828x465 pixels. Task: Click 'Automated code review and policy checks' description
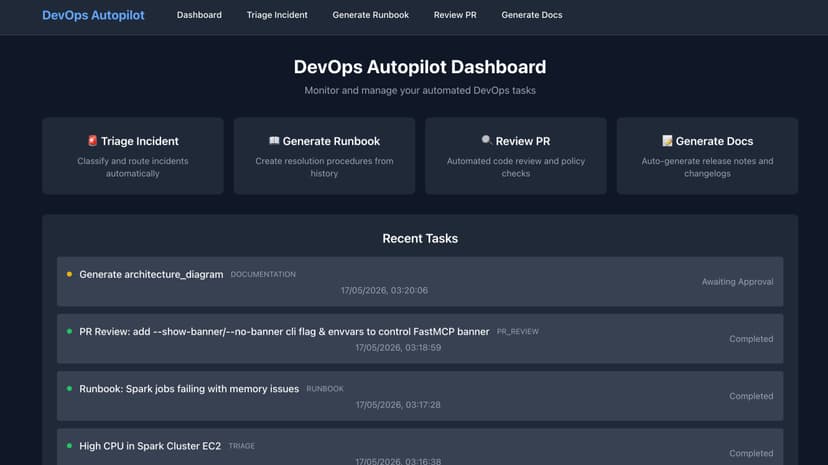click(516, 167)
